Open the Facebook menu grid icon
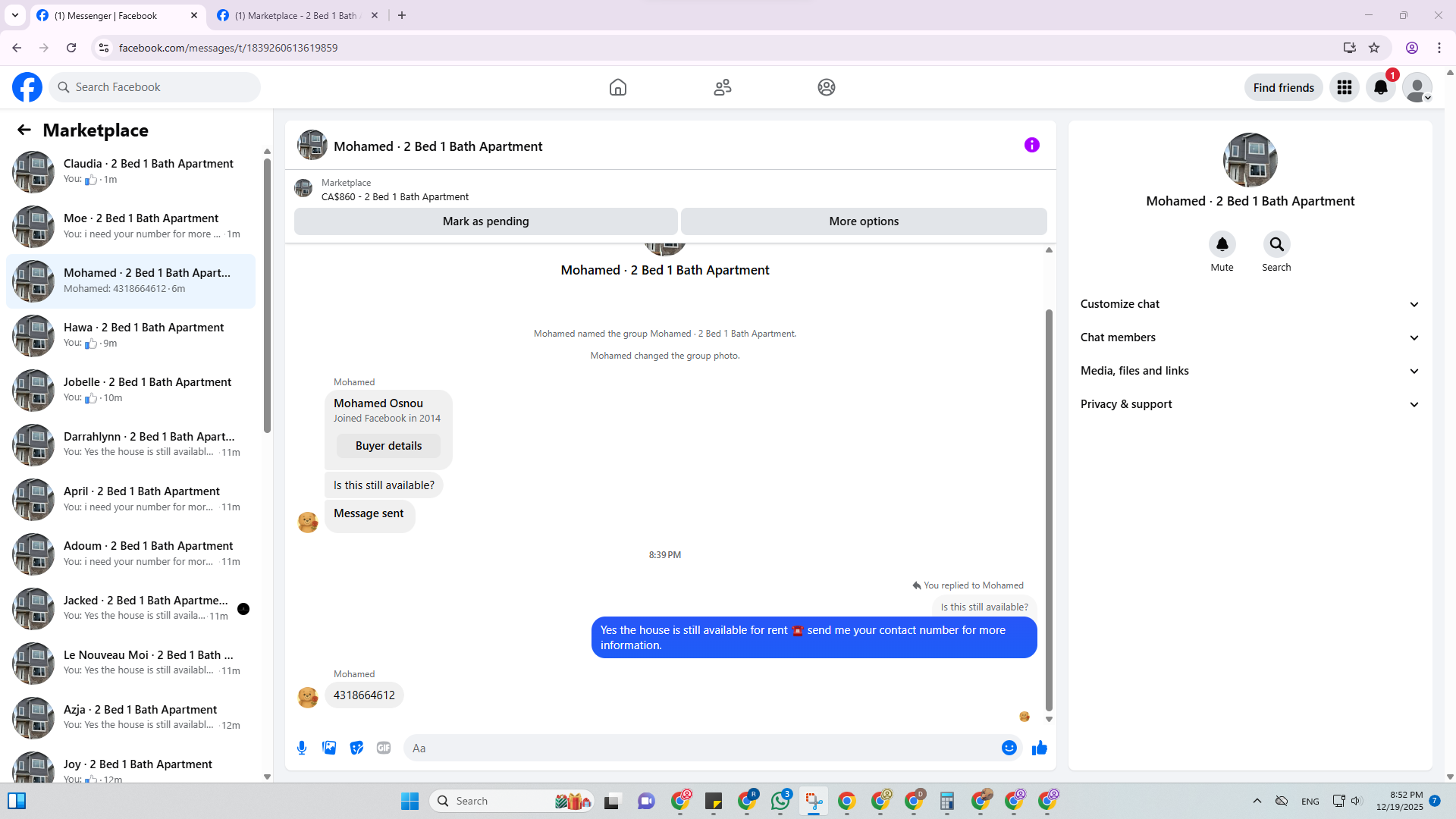Image resolution: width=1456 pixels, height=819 pixels. 1344,87
